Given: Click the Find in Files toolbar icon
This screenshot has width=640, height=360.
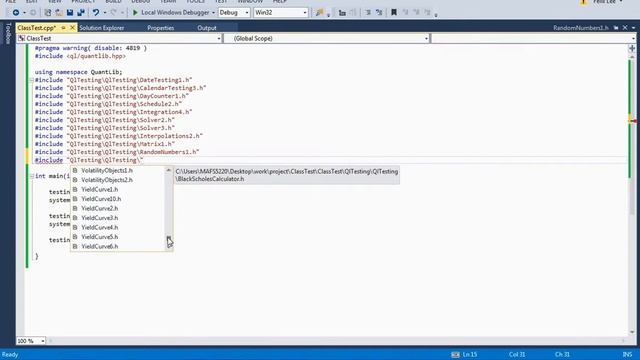Looking at the screenshot, I should point(320,13).
